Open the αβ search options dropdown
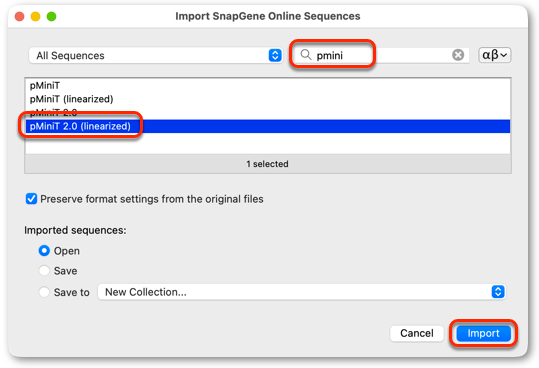Screen dimensions: 539x368 coord(494,55)
